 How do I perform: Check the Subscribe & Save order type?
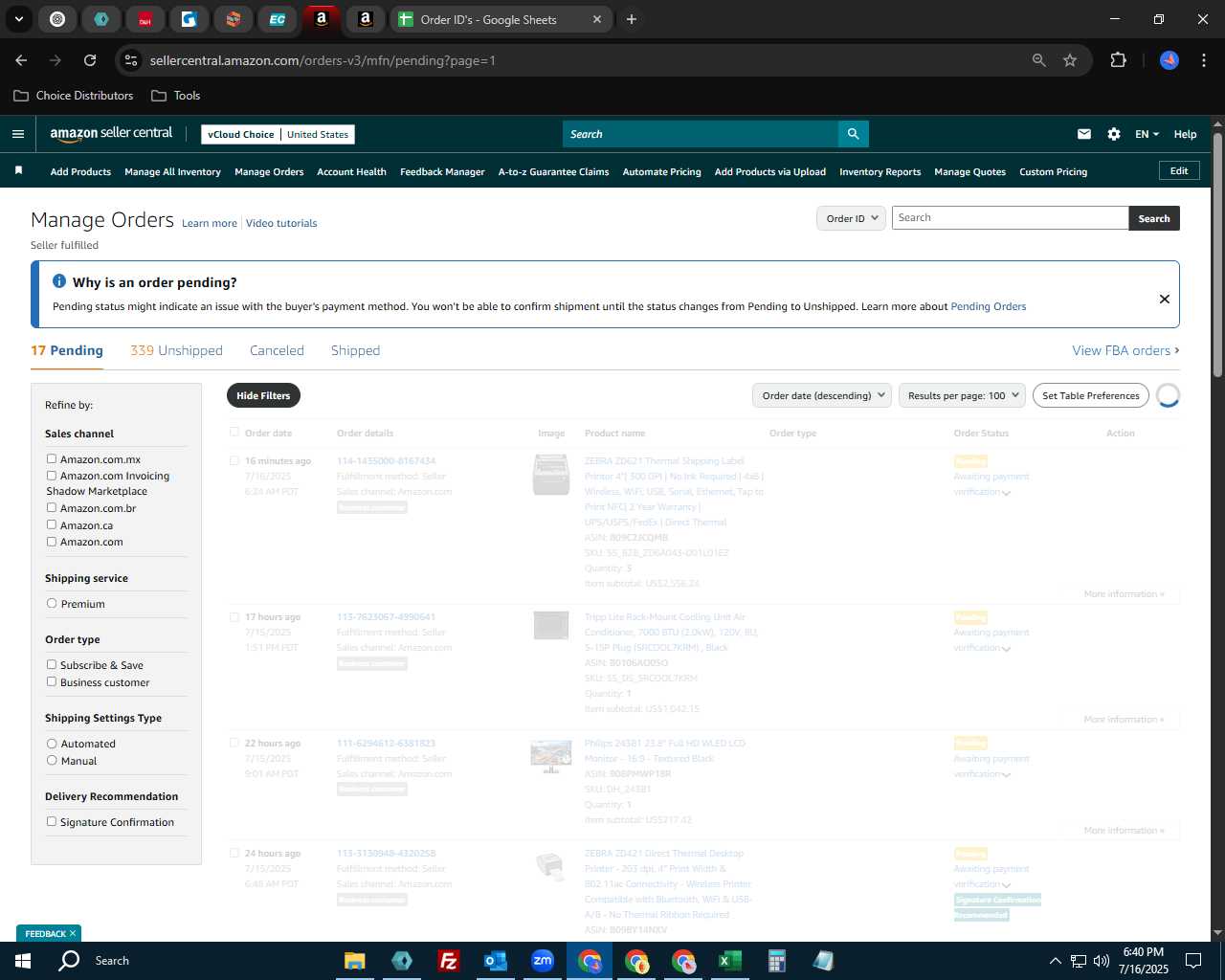pyautogui.click(x=52, y=665)
